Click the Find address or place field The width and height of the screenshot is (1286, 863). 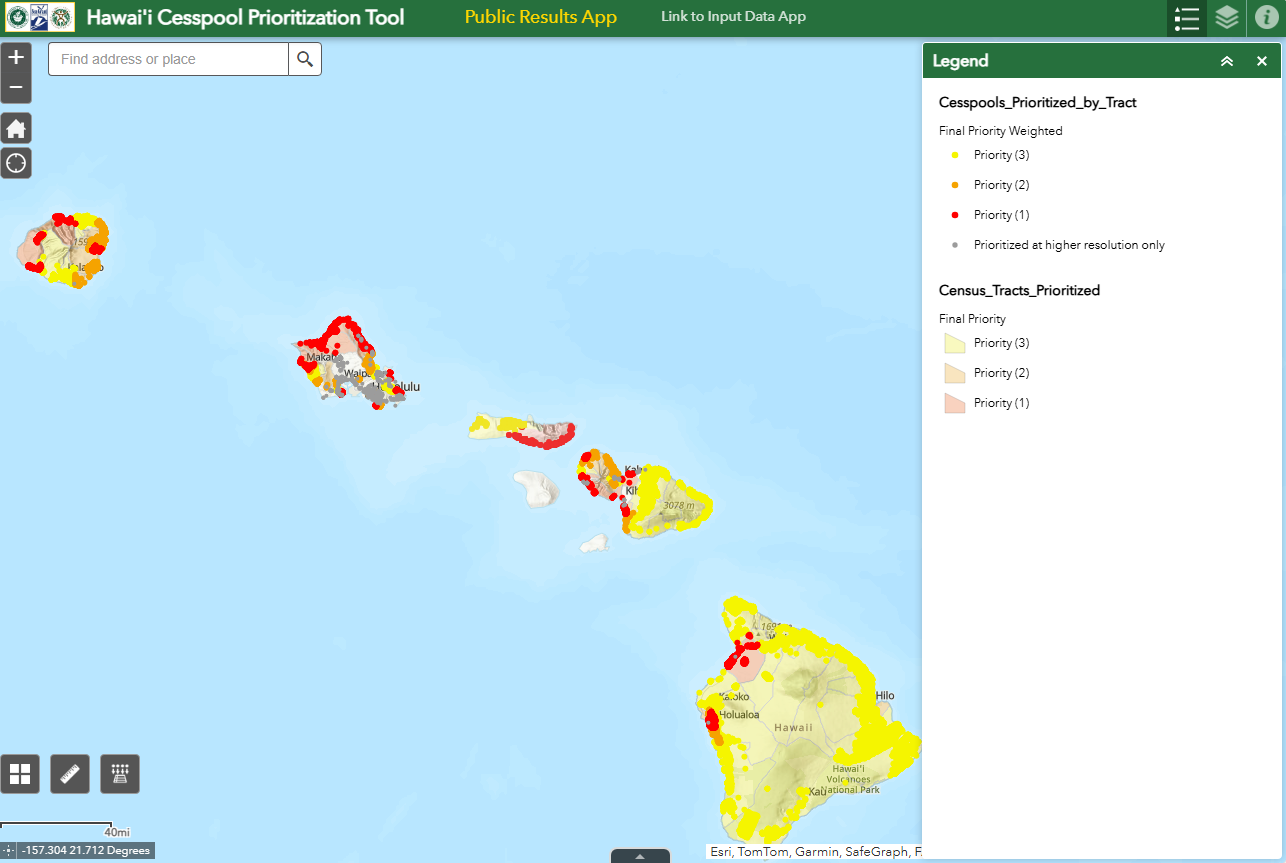(169, 59)
